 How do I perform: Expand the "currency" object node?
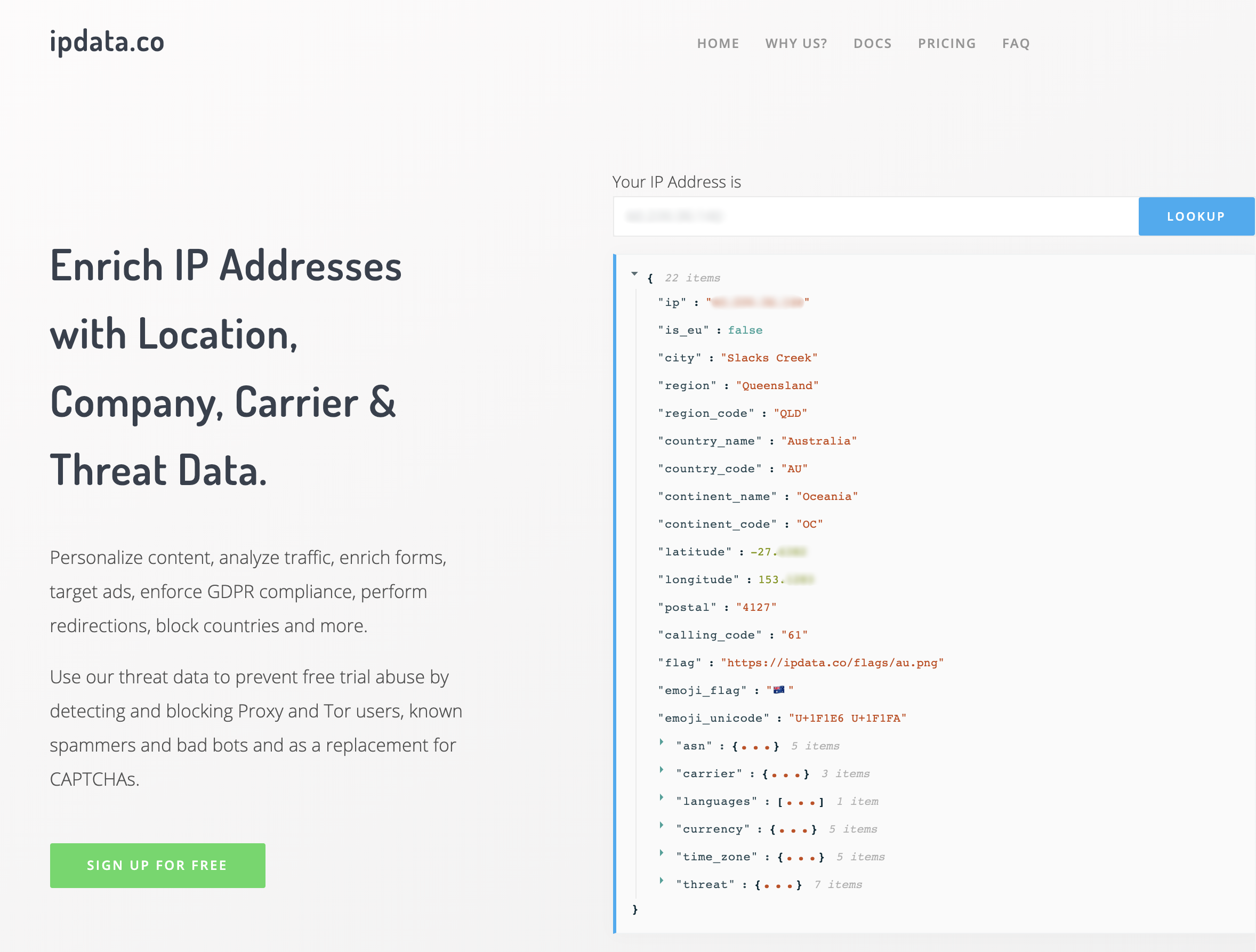662,826
